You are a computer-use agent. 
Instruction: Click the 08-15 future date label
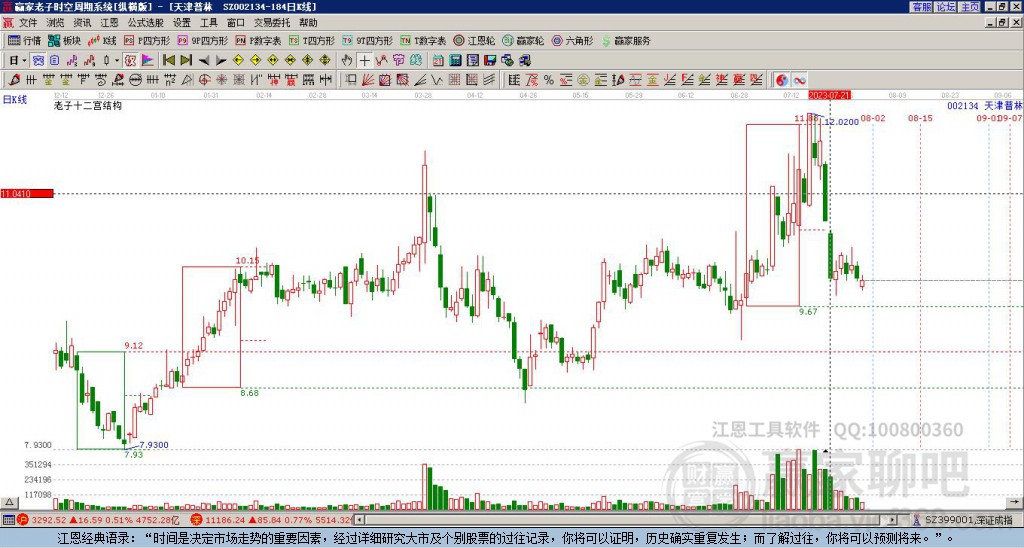[920, 118]
